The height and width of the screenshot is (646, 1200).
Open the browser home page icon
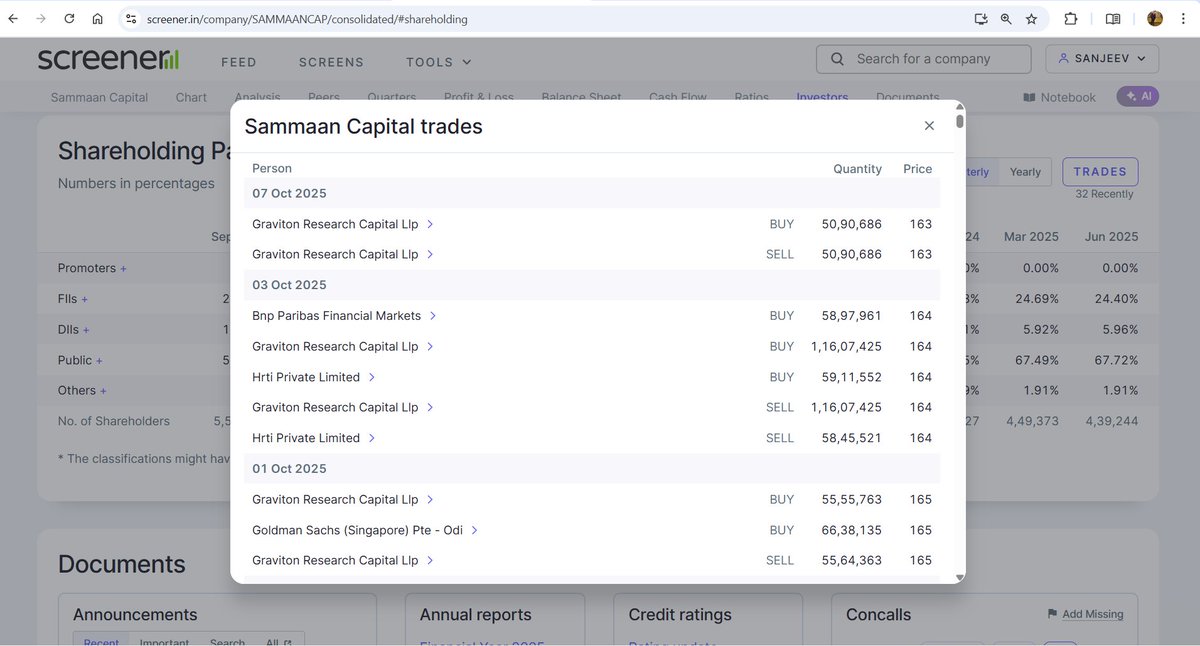coord(97,19)
